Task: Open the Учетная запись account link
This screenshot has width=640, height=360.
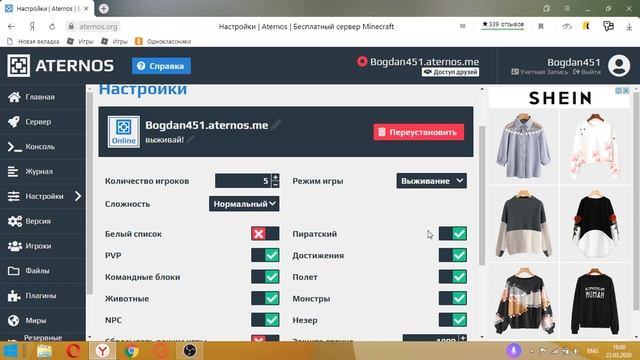Action: [x=539, y=72]
